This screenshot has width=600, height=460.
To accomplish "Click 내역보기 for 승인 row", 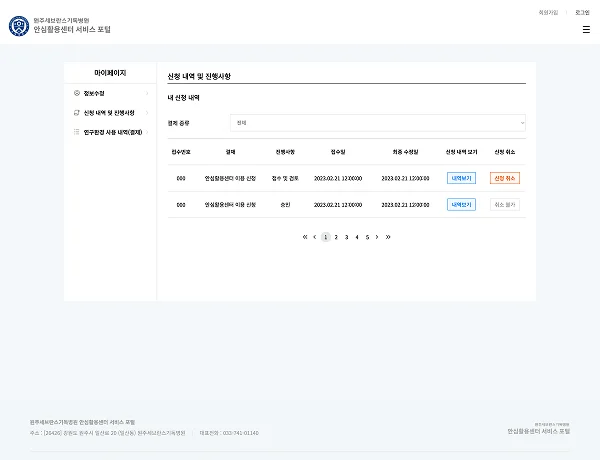I will pos(461,204).
